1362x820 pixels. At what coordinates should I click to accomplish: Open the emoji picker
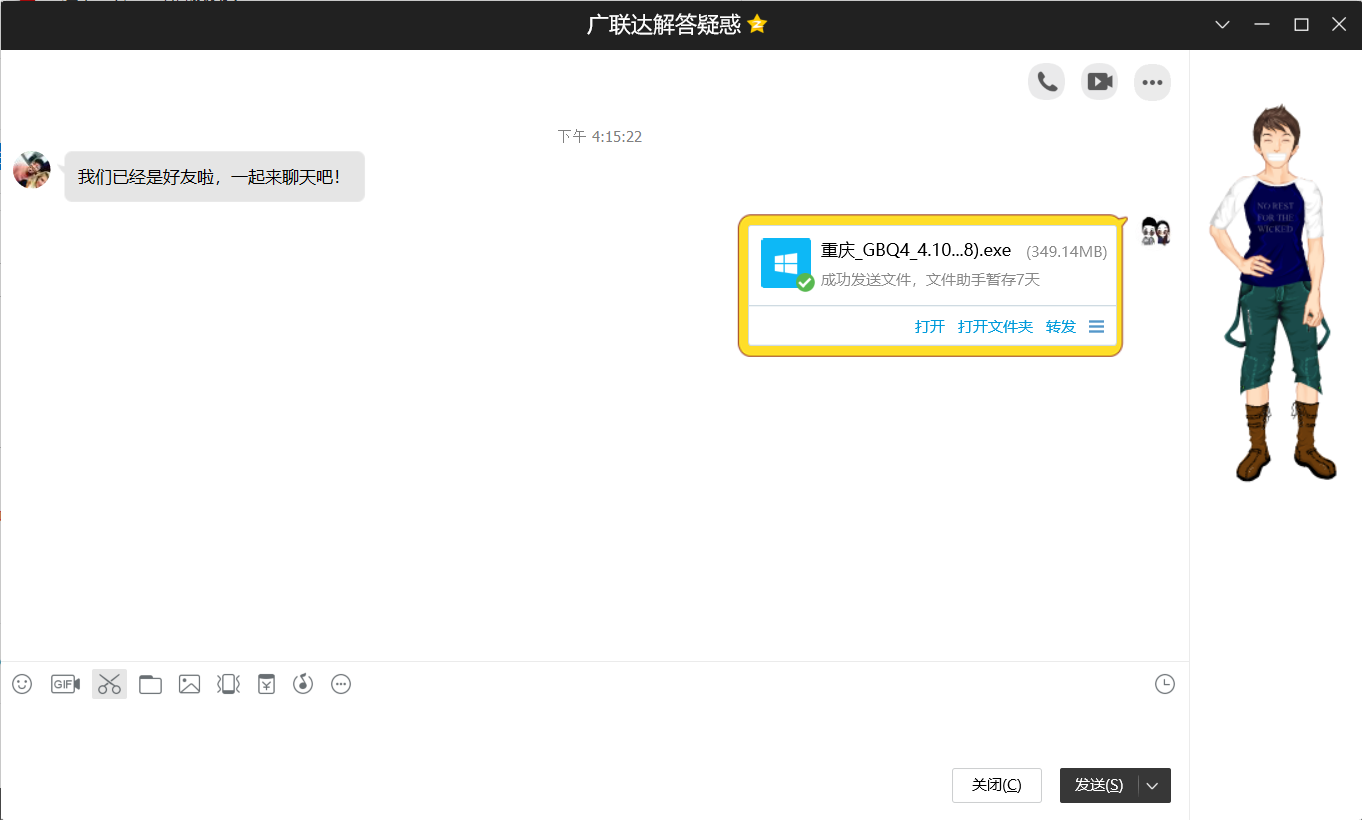pyautogui.click(x=22, y=684)
